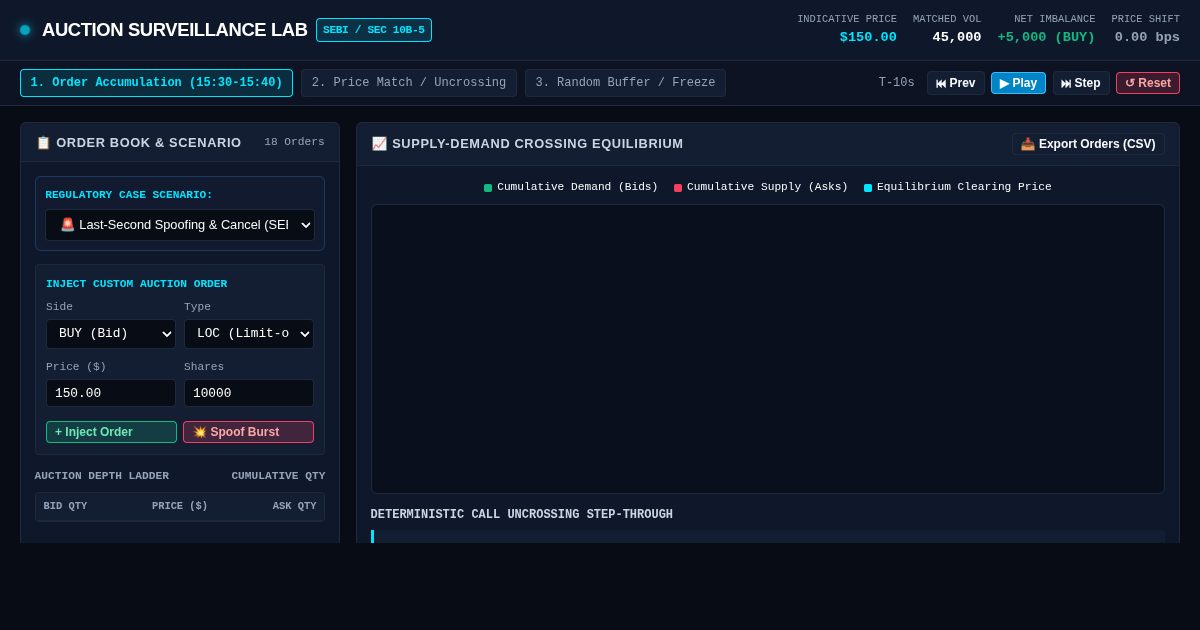Click the Inject Order button
This screenshot has width=1200, height=630.
[111, 432]
